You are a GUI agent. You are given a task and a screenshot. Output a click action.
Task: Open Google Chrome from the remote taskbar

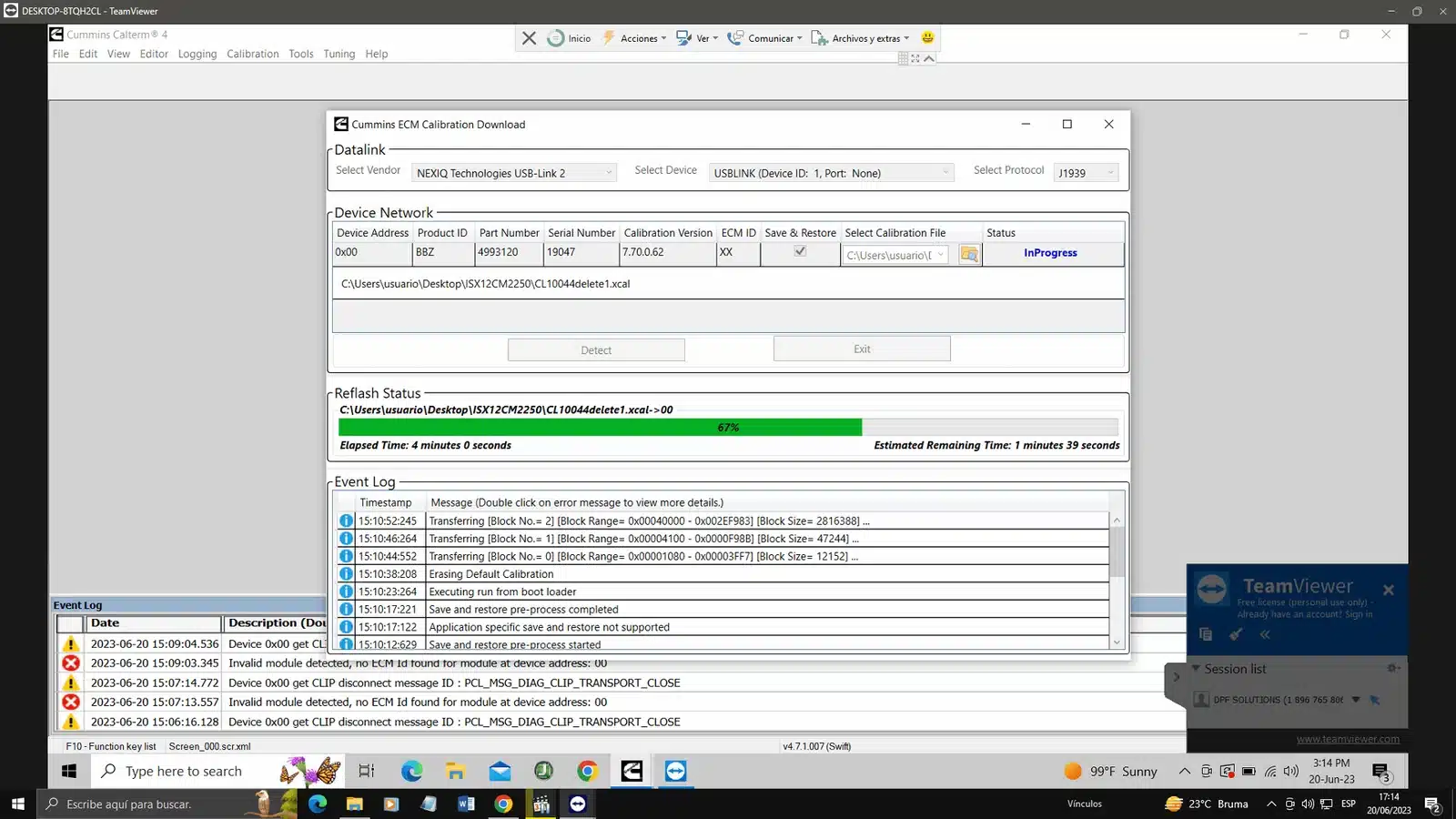(587, 772)
